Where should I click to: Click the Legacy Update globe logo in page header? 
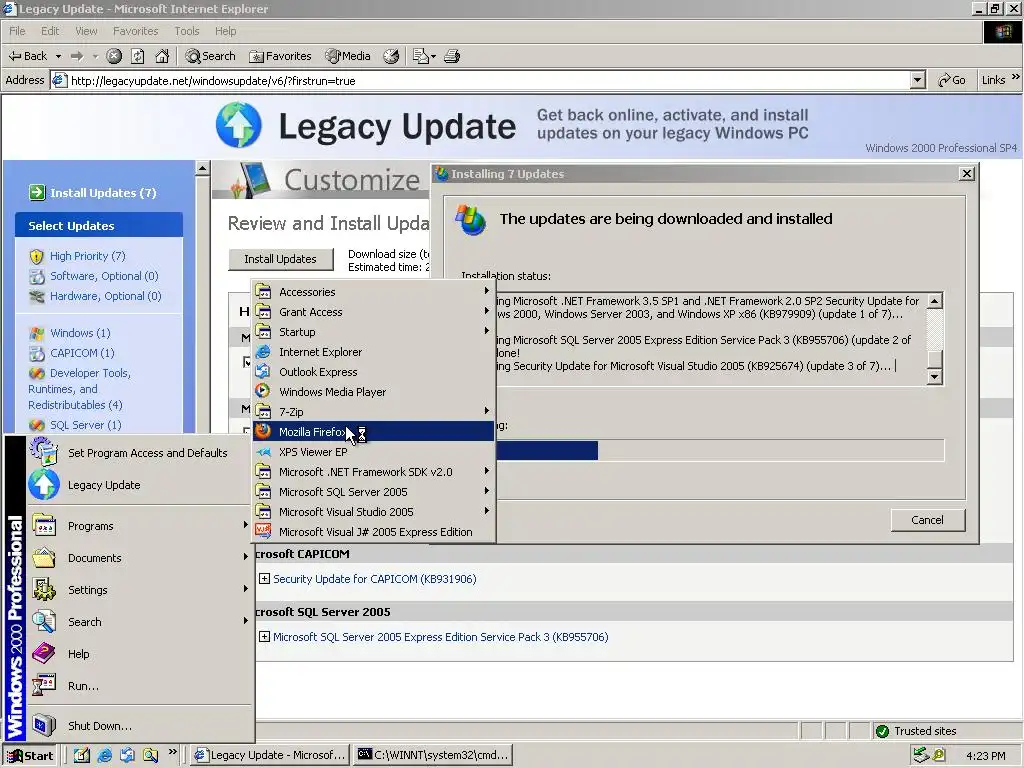click(x=238, y=125)
